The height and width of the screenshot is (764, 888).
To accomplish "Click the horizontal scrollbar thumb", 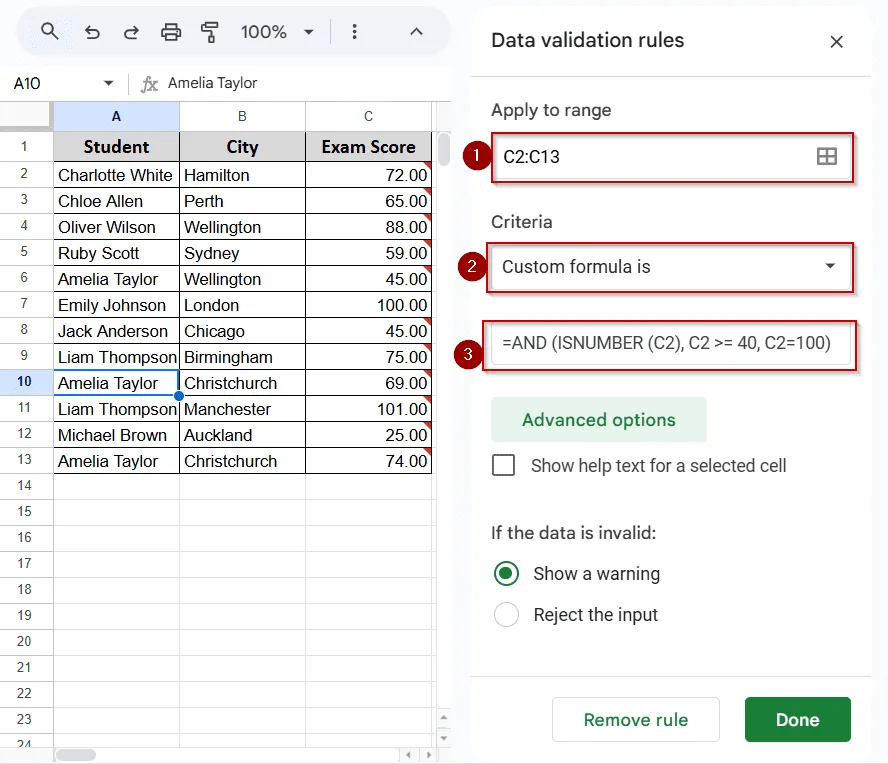I will coord(76,755).
